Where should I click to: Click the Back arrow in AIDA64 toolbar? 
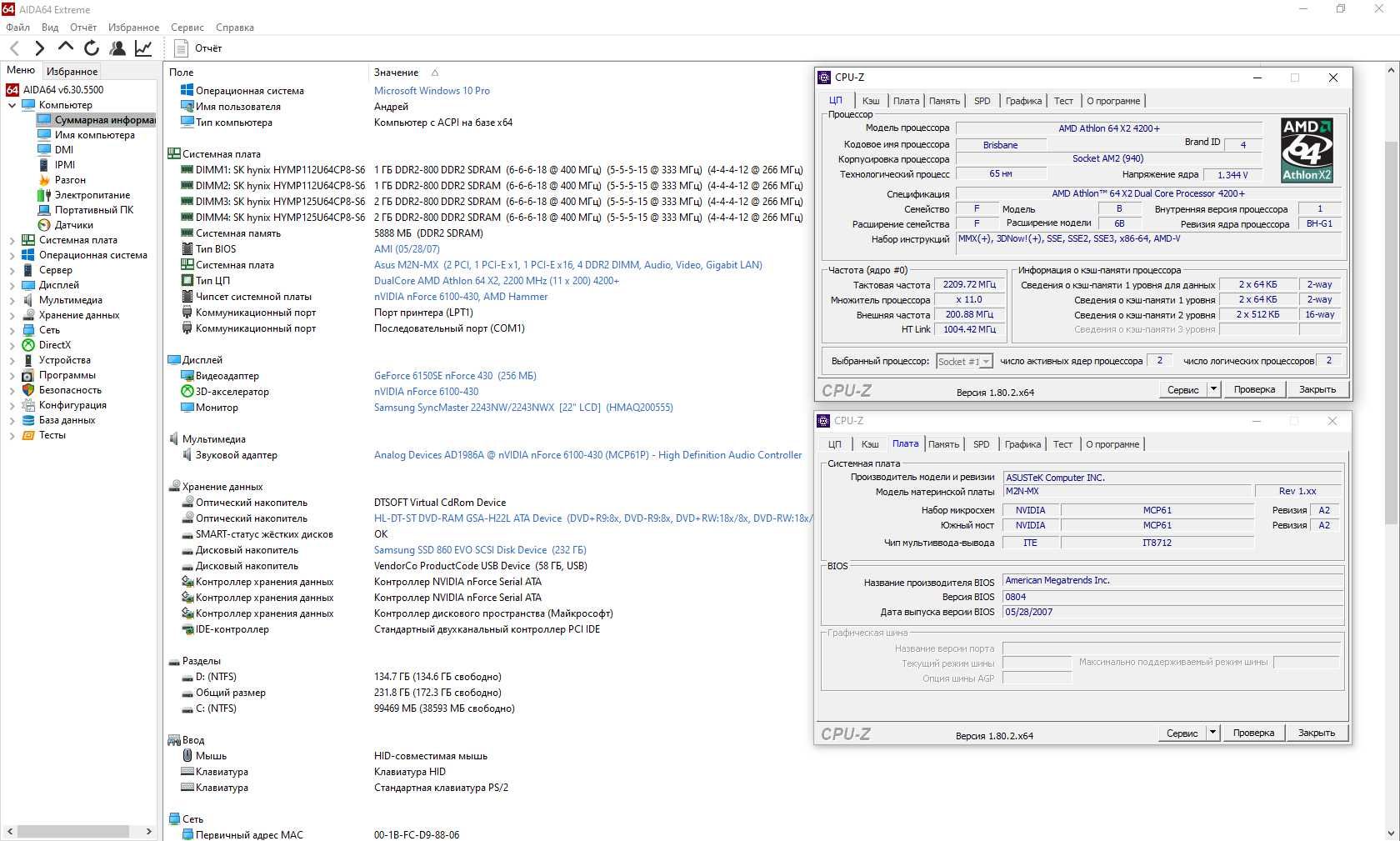point(14,48)
